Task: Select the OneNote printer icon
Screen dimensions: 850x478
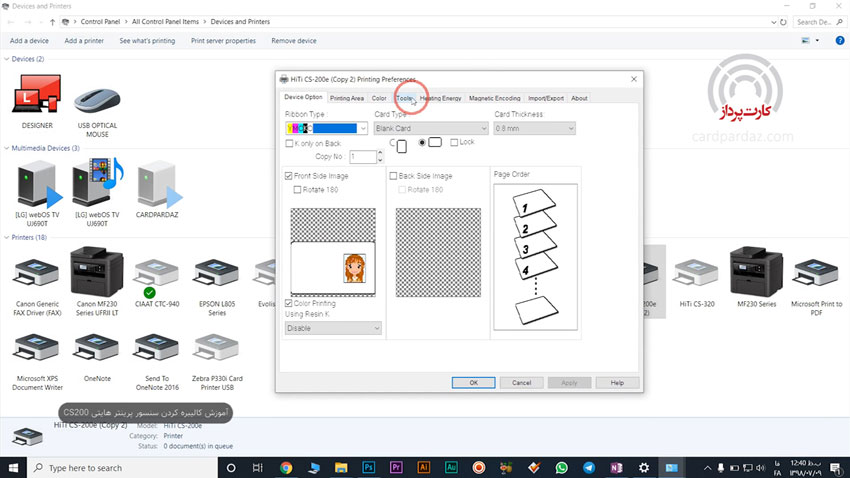Action: 97,358
